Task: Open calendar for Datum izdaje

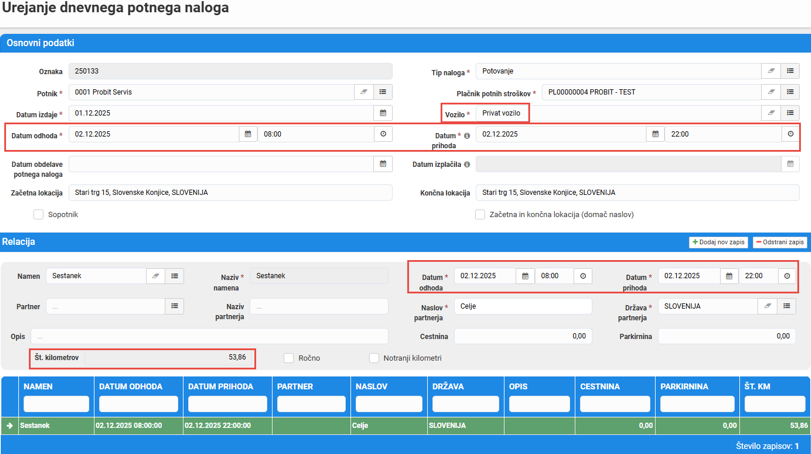Action: pyautogui.click(x=383, y=113)
